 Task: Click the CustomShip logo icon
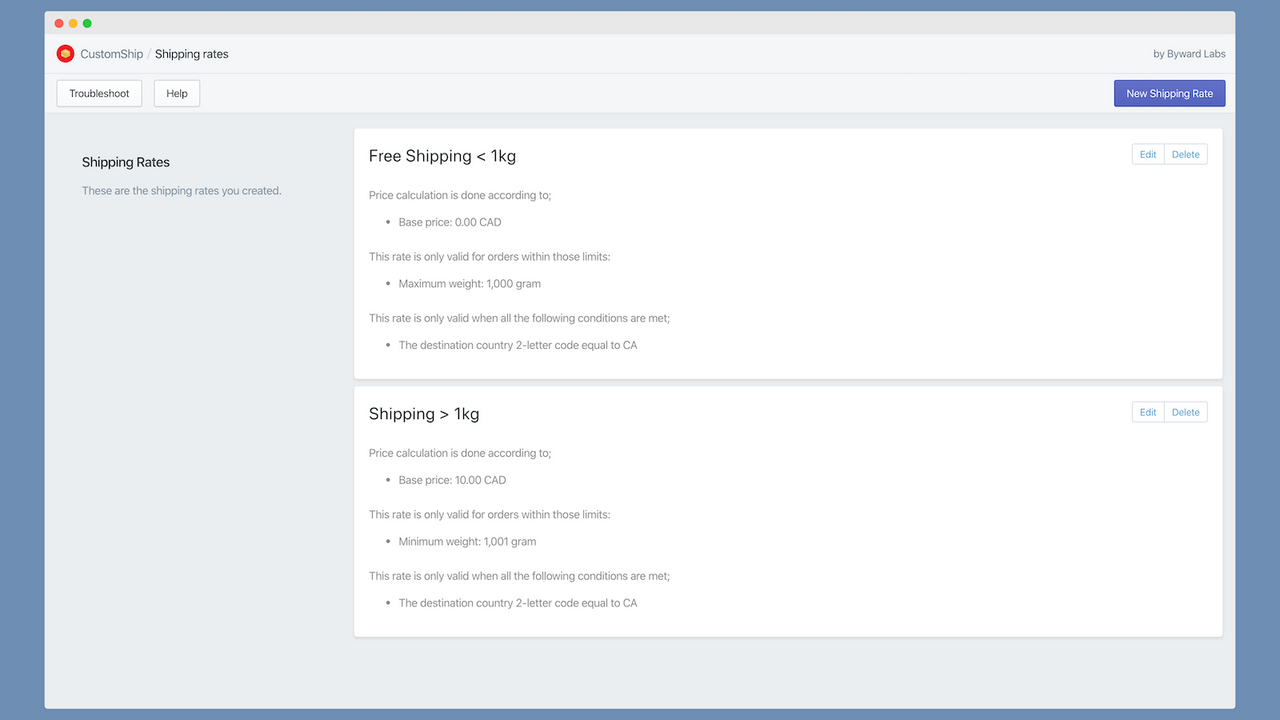65,54
